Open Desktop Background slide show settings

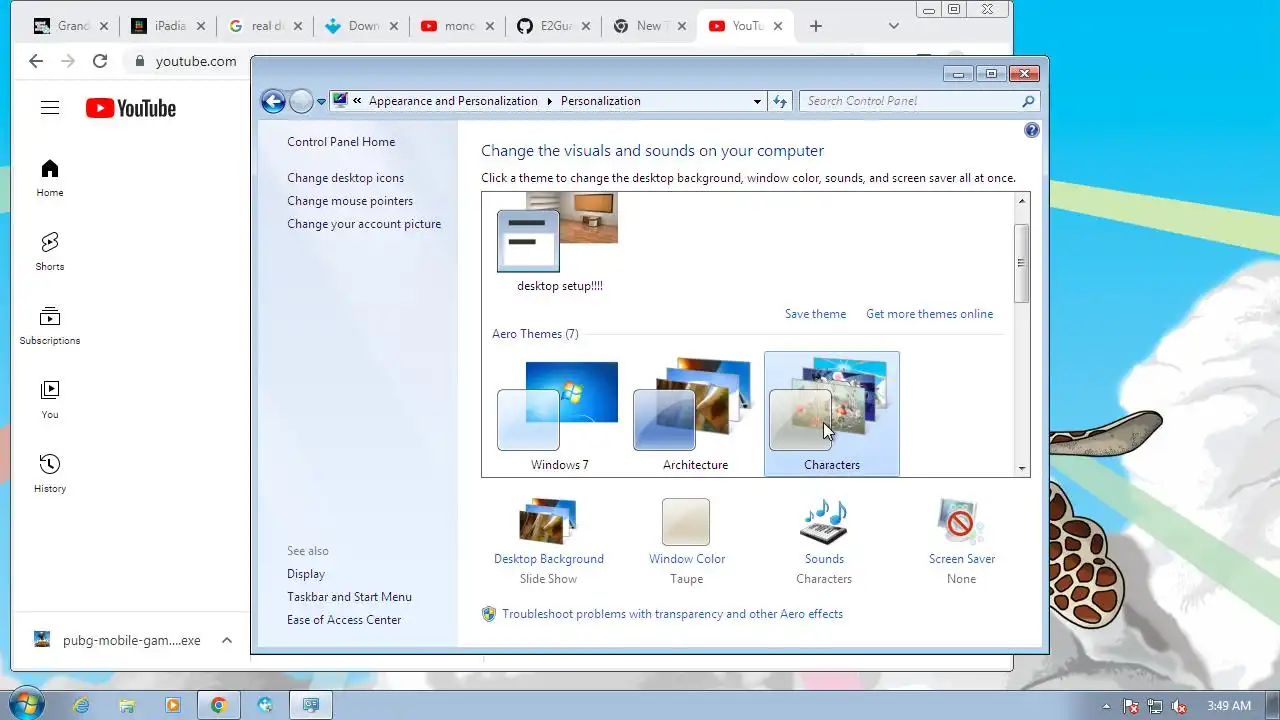(549, 540)
